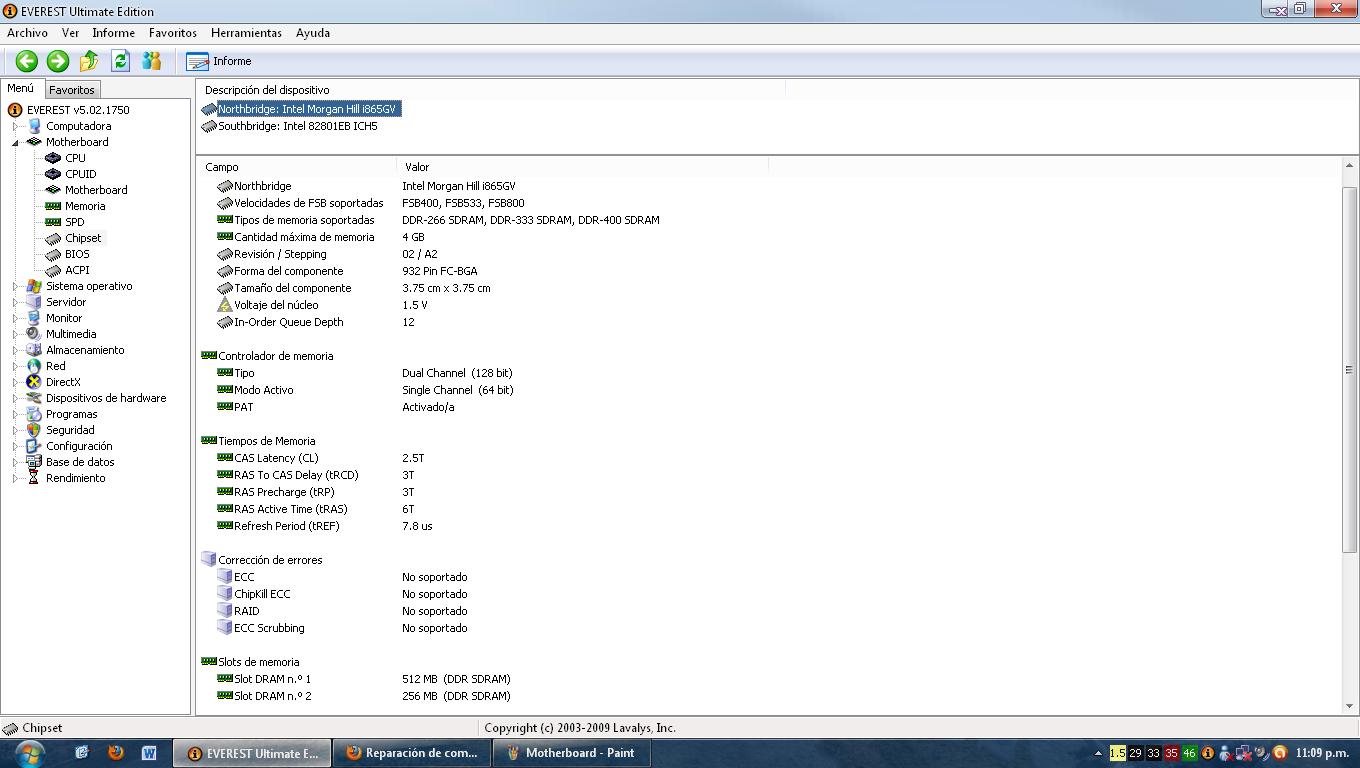Select the CPUID item icon
Image resolution: width=1360 pixels, height=768 pixels.
click(x=53, y=174)
